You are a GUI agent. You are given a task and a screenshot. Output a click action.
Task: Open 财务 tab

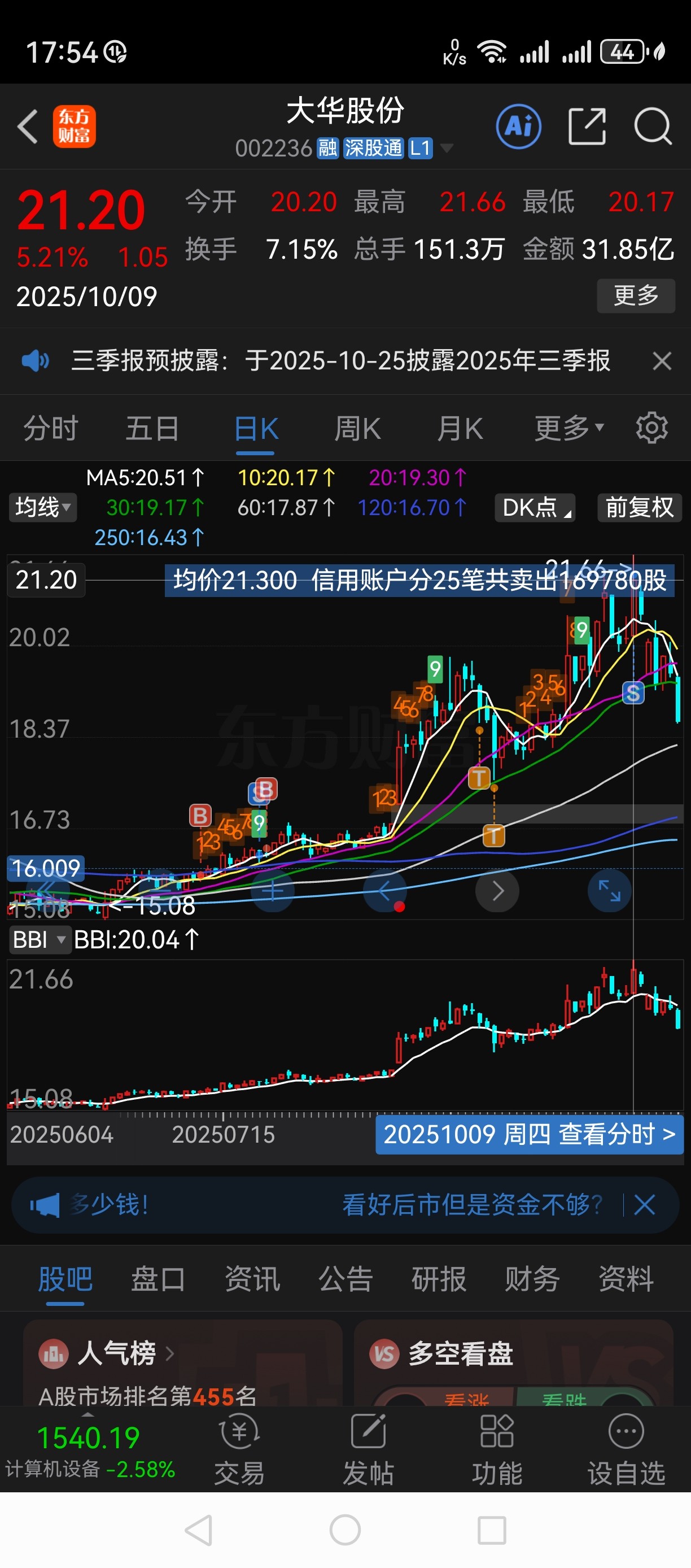[x=532, y=1278]
